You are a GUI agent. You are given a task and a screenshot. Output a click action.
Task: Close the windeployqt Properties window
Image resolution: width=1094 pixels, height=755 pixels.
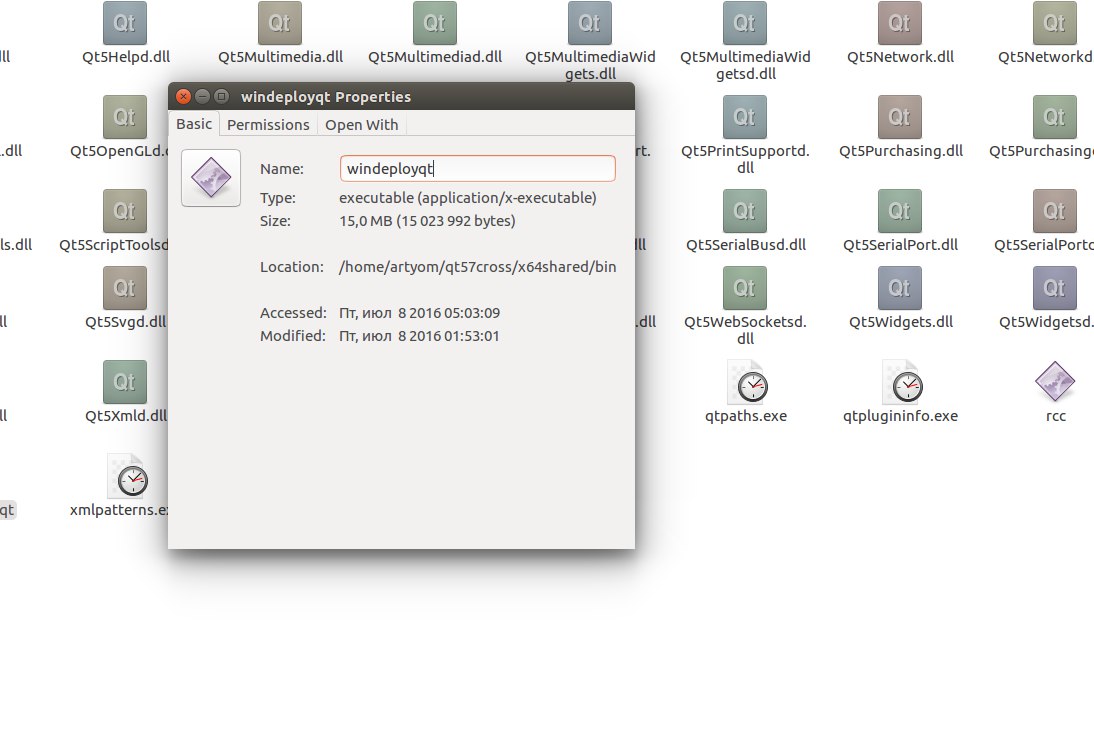183,96
